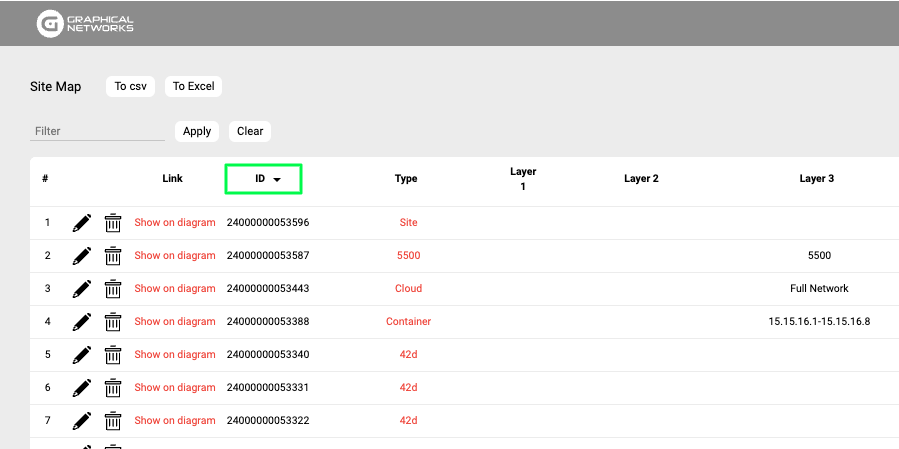Click trash delete icon in row 2
The width and height of the screenshot is (899, 449).
pos(113,256)
